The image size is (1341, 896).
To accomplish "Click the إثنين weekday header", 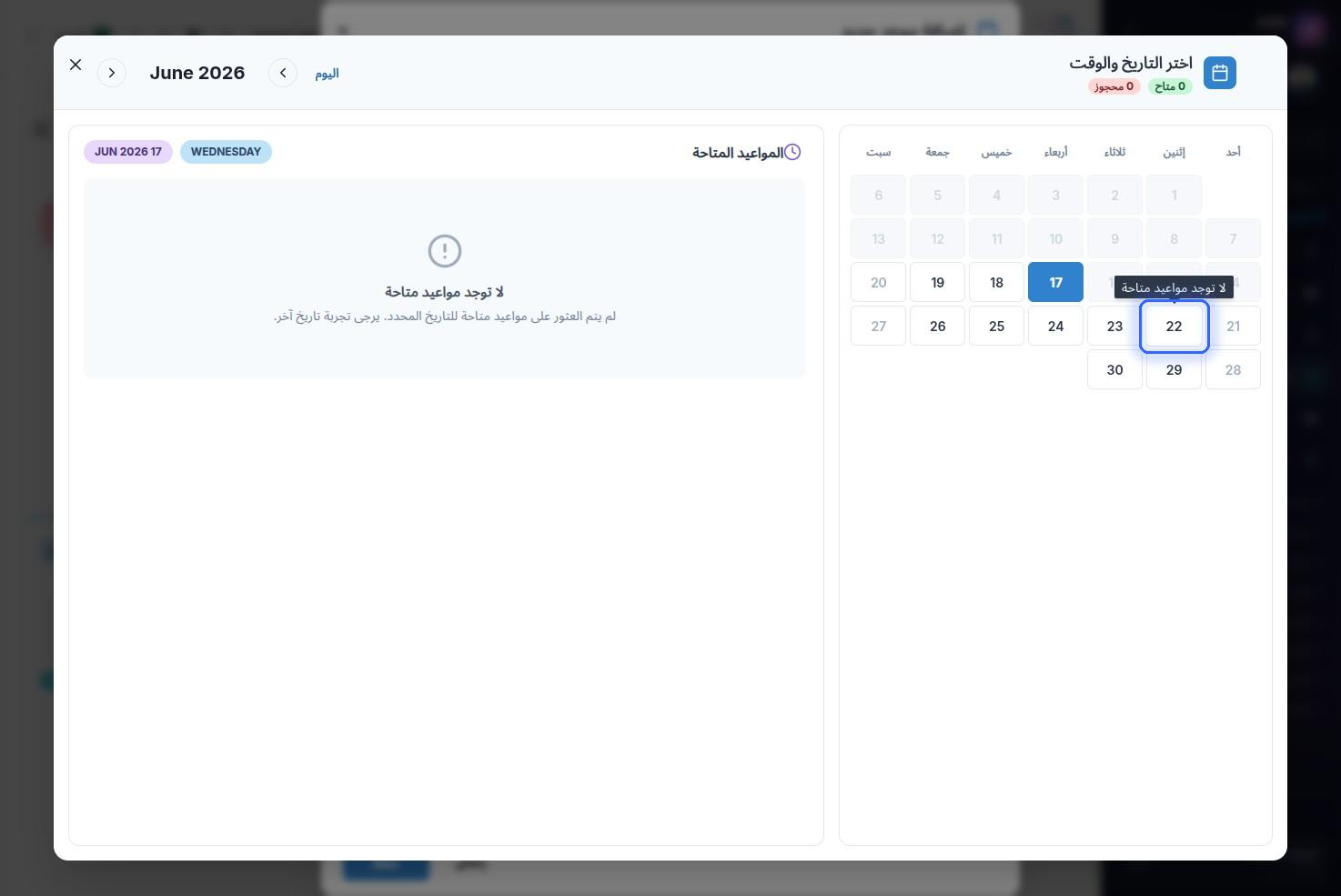I will pos(1174,152).
